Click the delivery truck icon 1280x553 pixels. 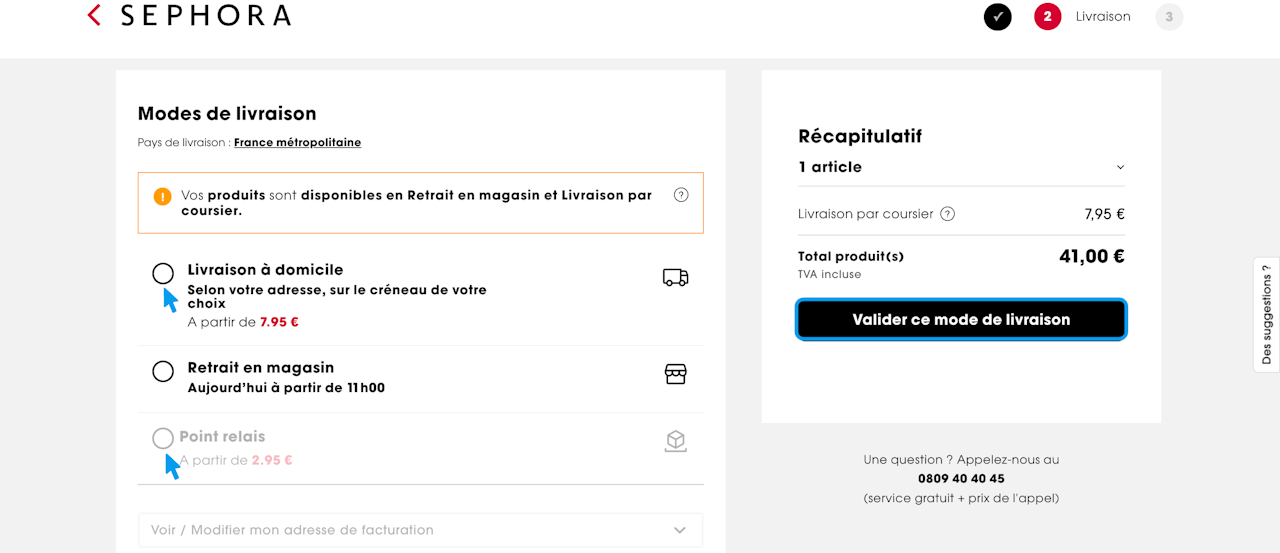[x=676, y=277]
